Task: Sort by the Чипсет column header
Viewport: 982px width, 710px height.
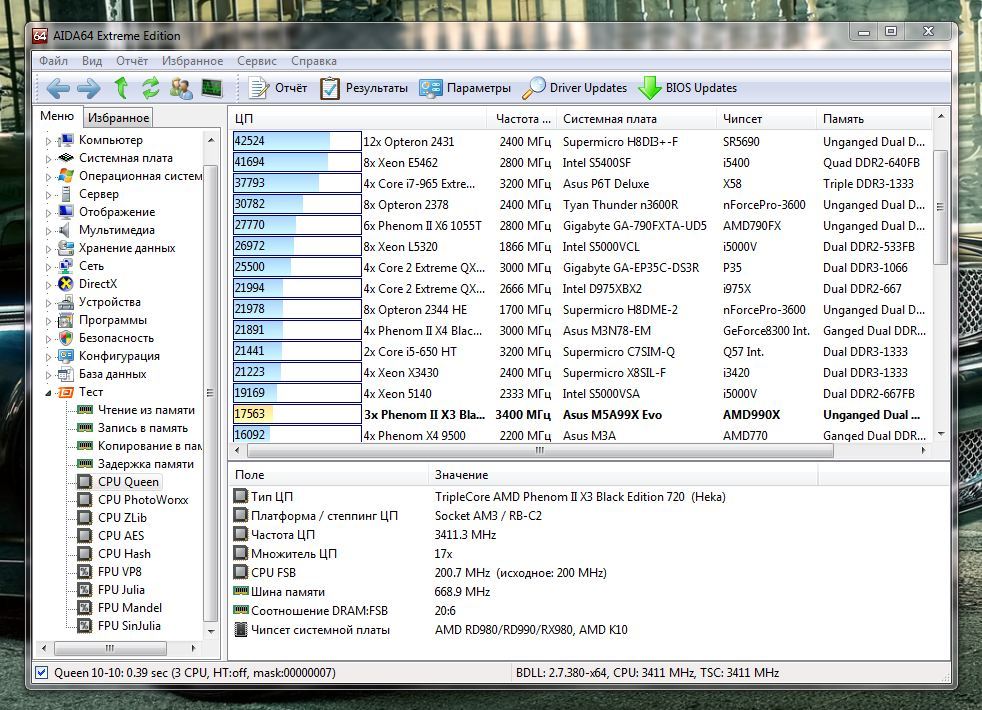Action: (766, 119)
